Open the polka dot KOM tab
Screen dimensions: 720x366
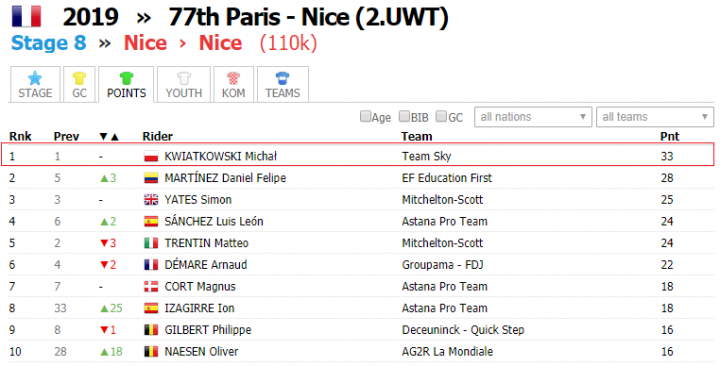233,84
